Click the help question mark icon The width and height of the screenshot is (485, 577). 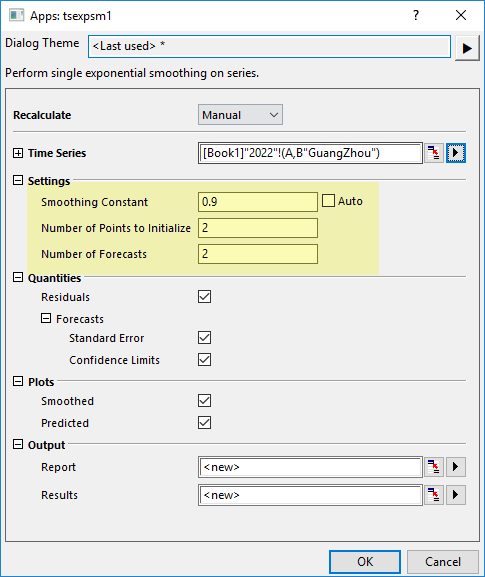[415, 15]
